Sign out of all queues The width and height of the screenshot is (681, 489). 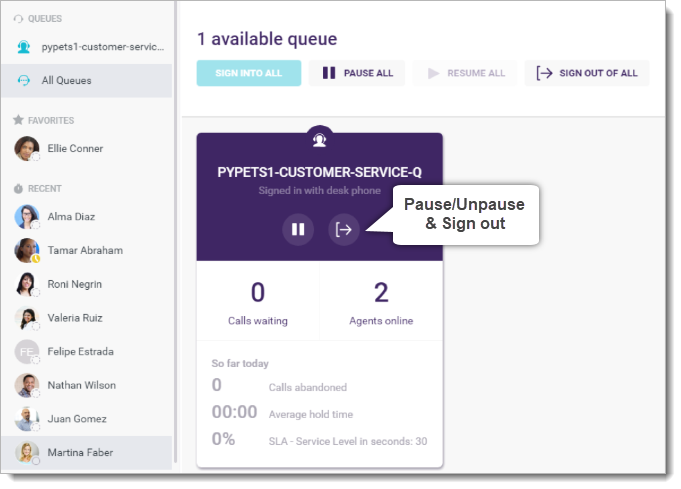587,73
